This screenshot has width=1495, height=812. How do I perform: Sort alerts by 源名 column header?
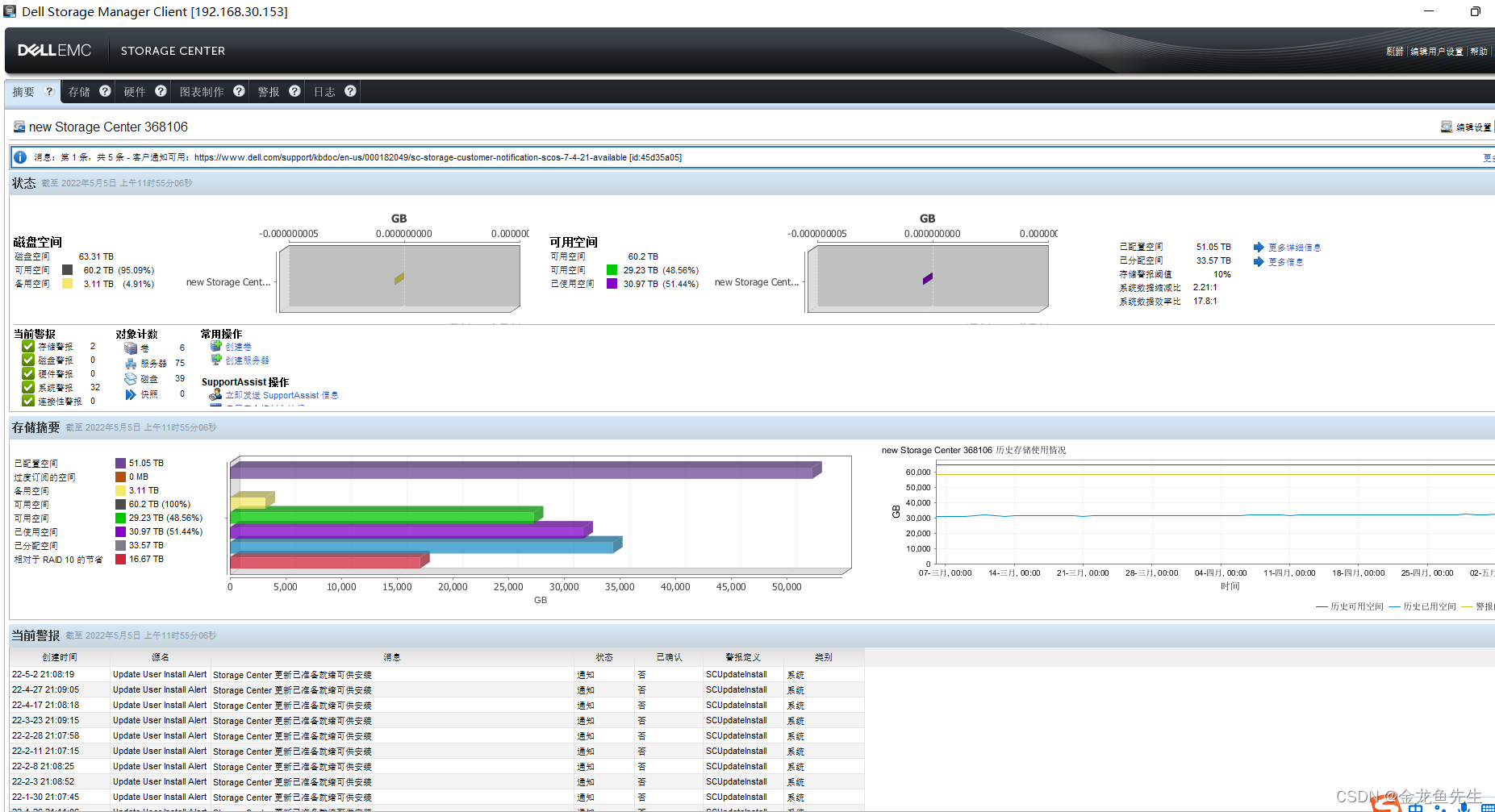click(x=160, y=657)
